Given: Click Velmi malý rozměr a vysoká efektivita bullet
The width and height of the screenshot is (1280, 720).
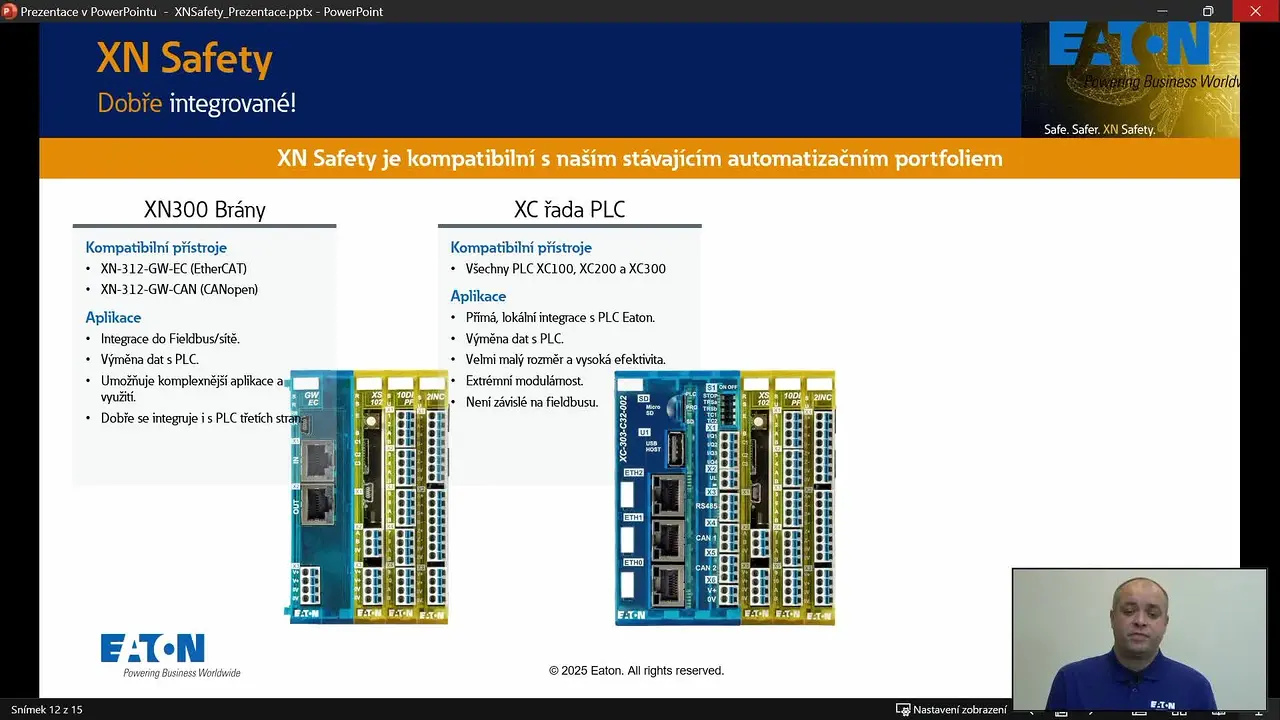Looking at the screenshot, I should tap(565, 360).
